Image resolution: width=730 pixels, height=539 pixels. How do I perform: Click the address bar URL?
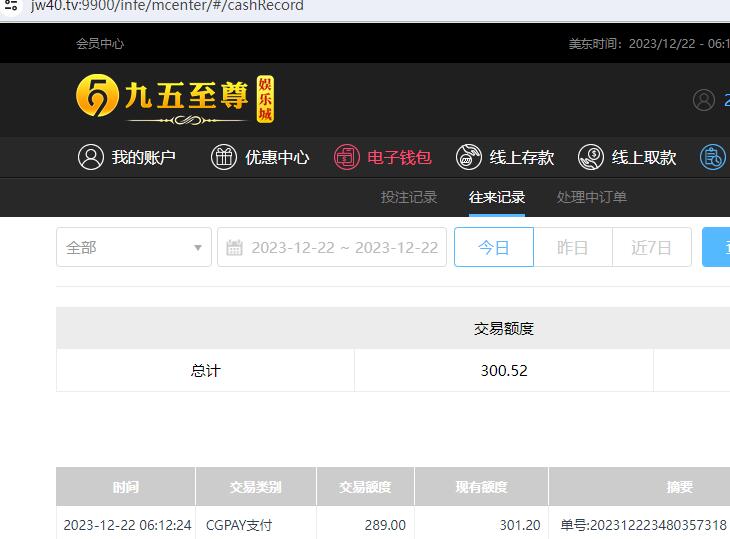(167, 6)
